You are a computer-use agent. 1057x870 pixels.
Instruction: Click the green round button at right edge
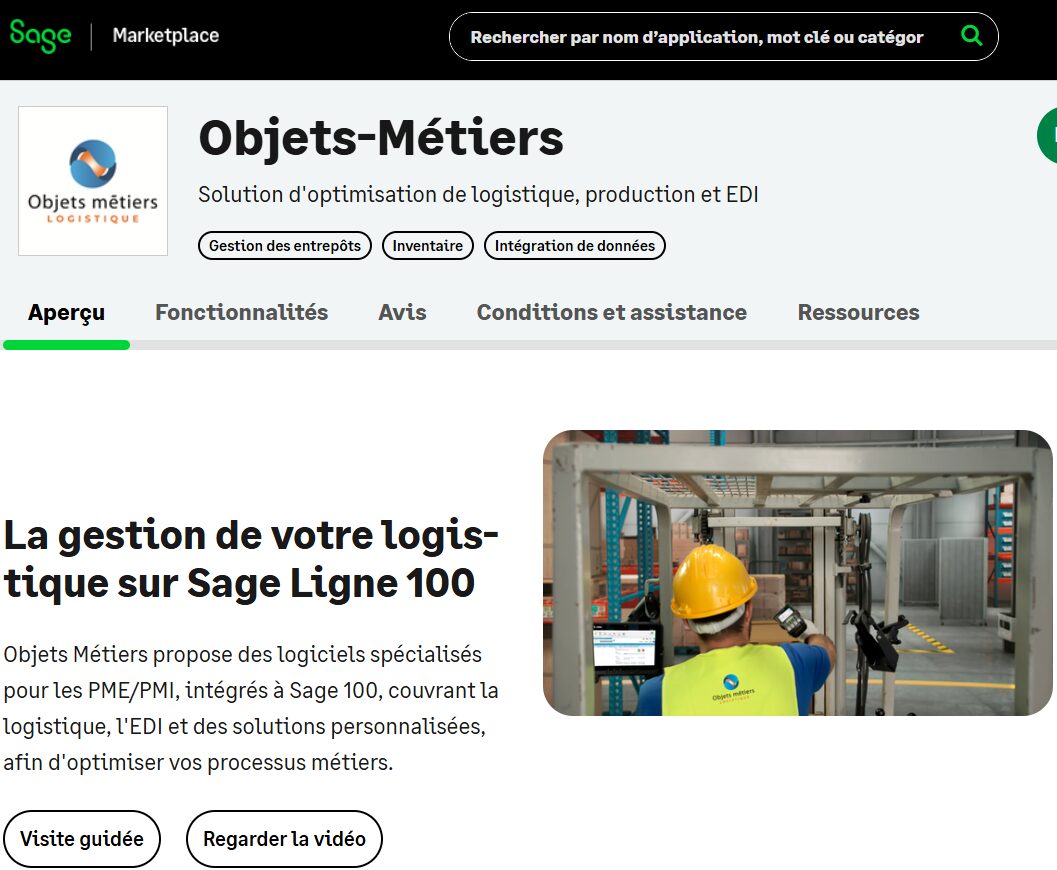point(1047,134)
